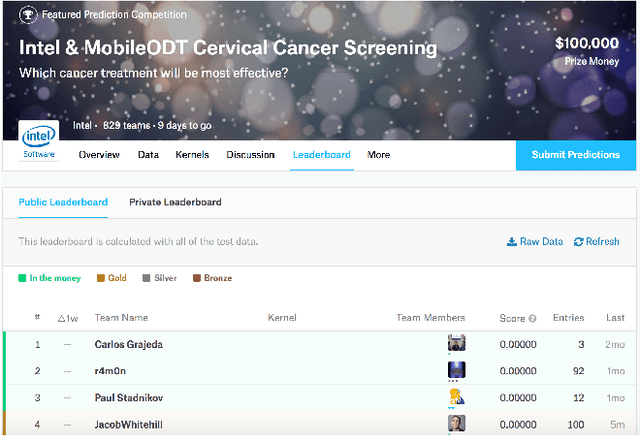Click the Score help question icon
Screen dimensions: 640x436
532,318
